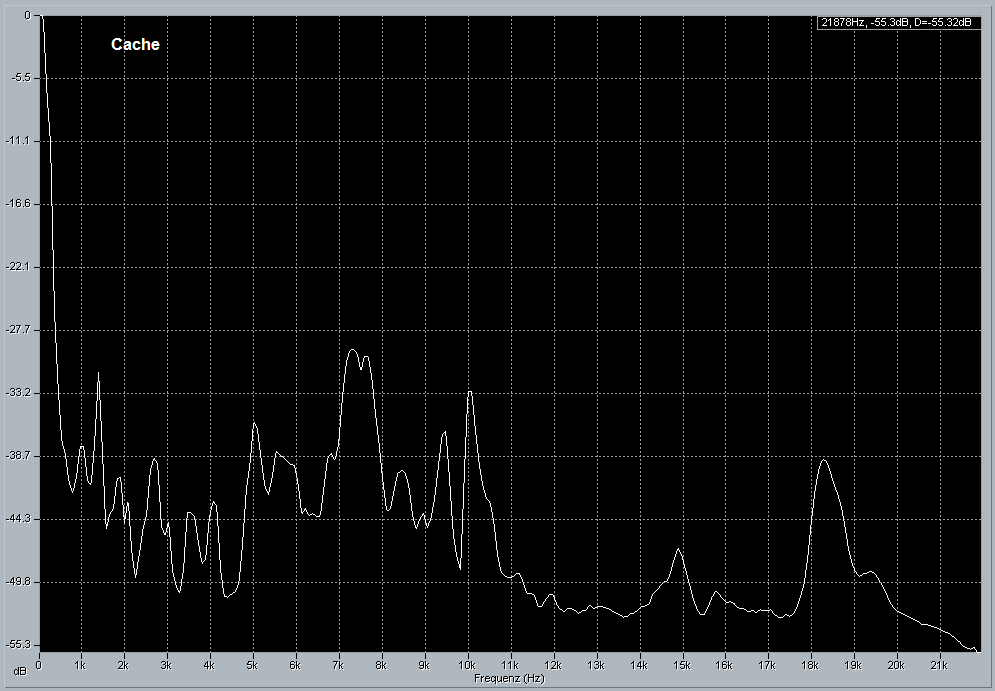The width and height of the screenshot is (995, 691).
Task: Select the '10k' frequency axis tick
Action: 467,666
